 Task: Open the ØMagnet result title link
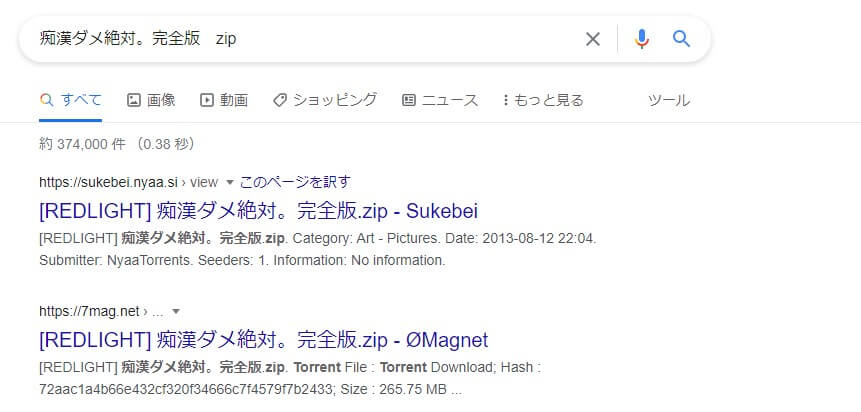(x=264, y=340)
